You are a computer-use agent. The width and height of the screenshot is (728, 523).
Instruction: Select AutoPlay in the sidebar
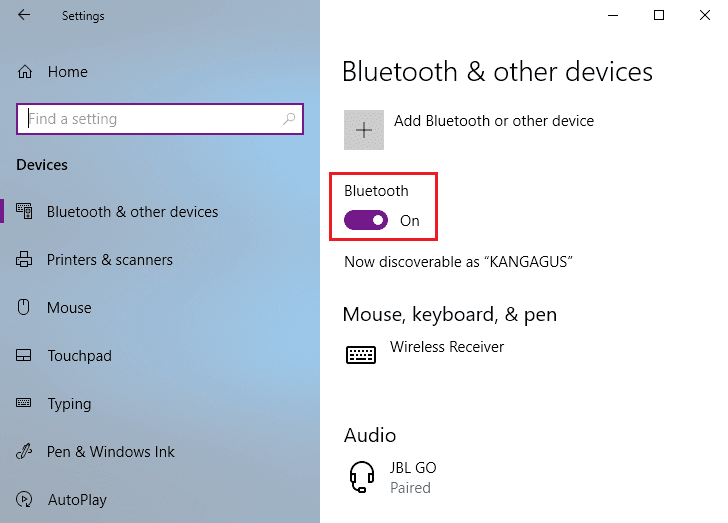click(76, 500)
